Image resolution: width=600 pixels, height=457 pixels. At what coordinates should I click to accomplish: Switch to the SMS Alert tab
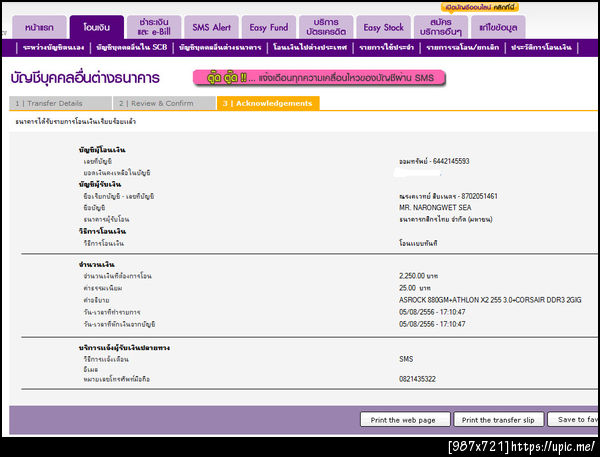[x=212, y=27]
